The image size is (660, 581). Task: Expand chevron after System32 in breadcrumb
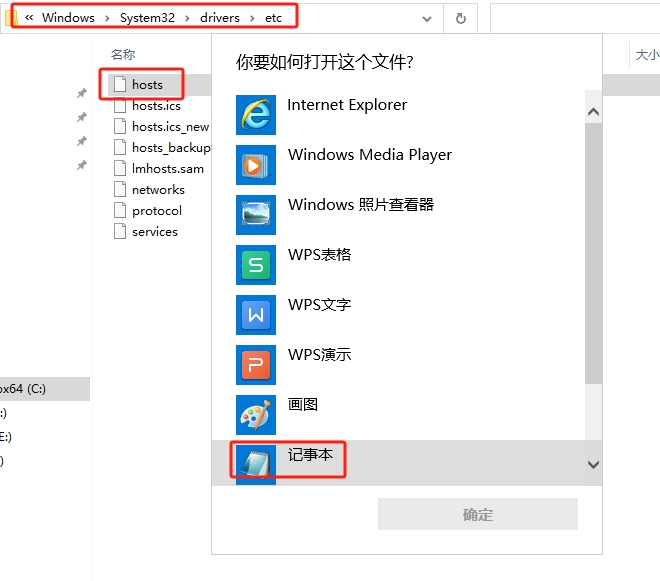point(187,18)
